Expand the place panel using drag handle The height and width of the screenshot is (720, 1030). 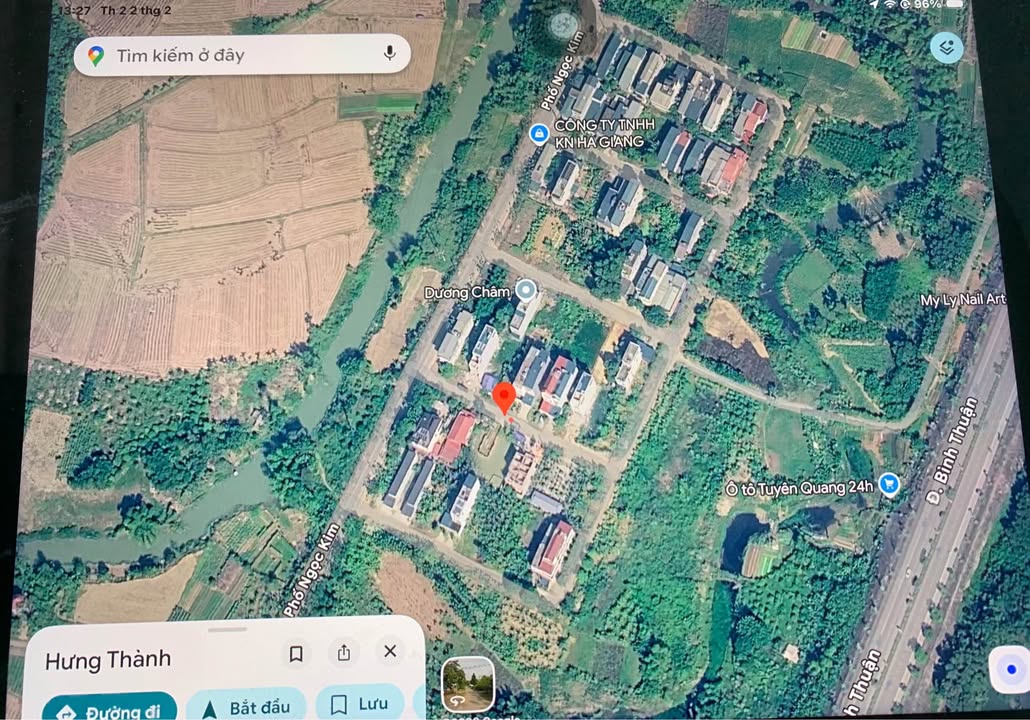point(228,629)
